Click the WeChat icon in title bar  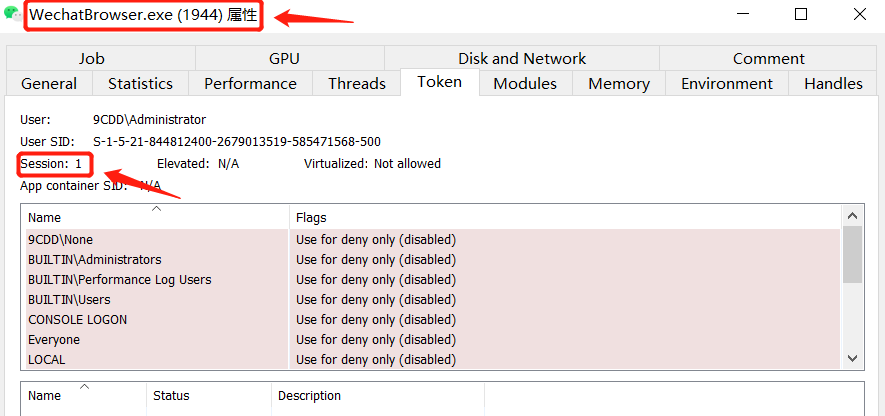(12, 13)
